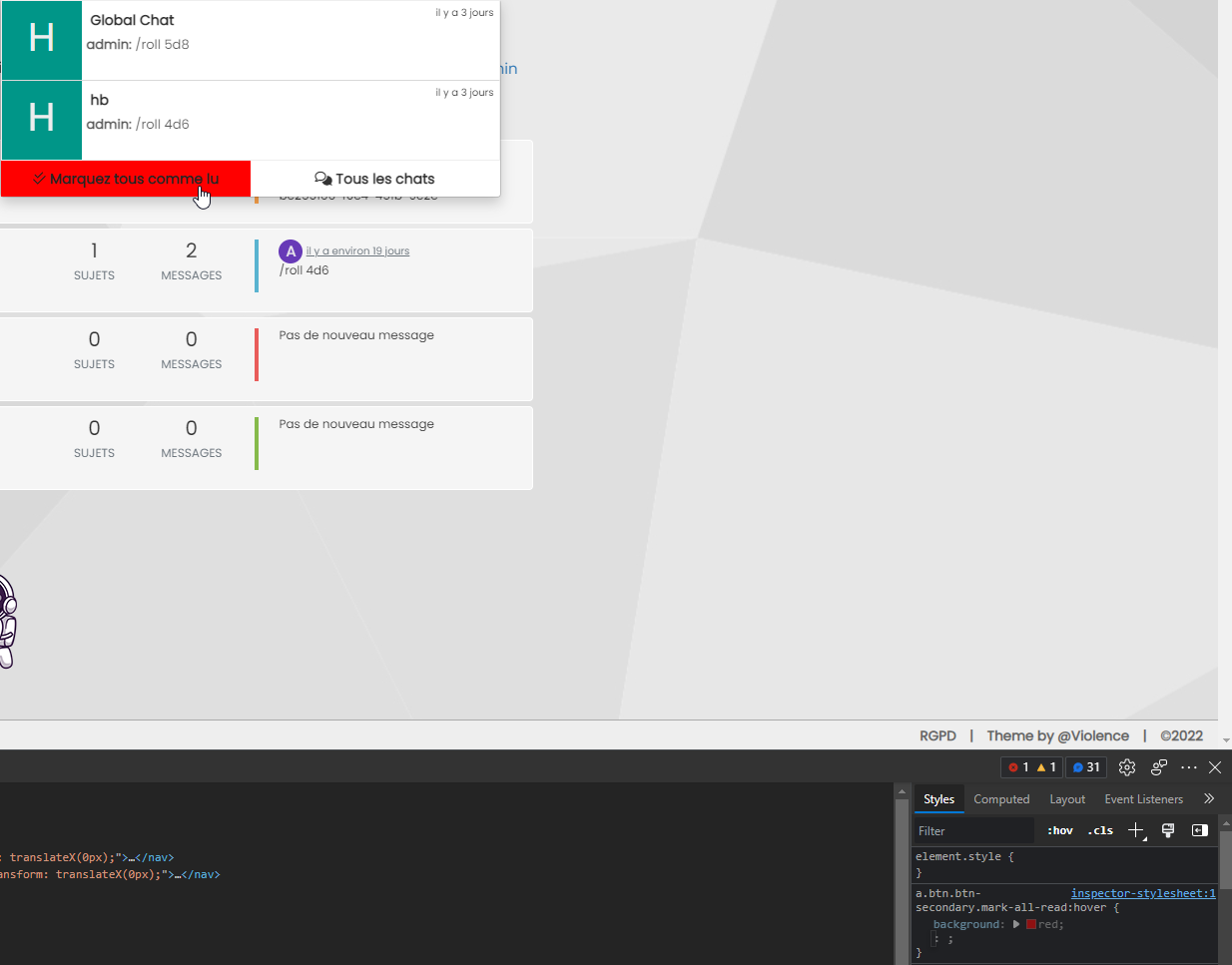This screenshot has height=965, width=1232.
Task: Click the Global Chat avatar H tile
Action: [42, 40]
